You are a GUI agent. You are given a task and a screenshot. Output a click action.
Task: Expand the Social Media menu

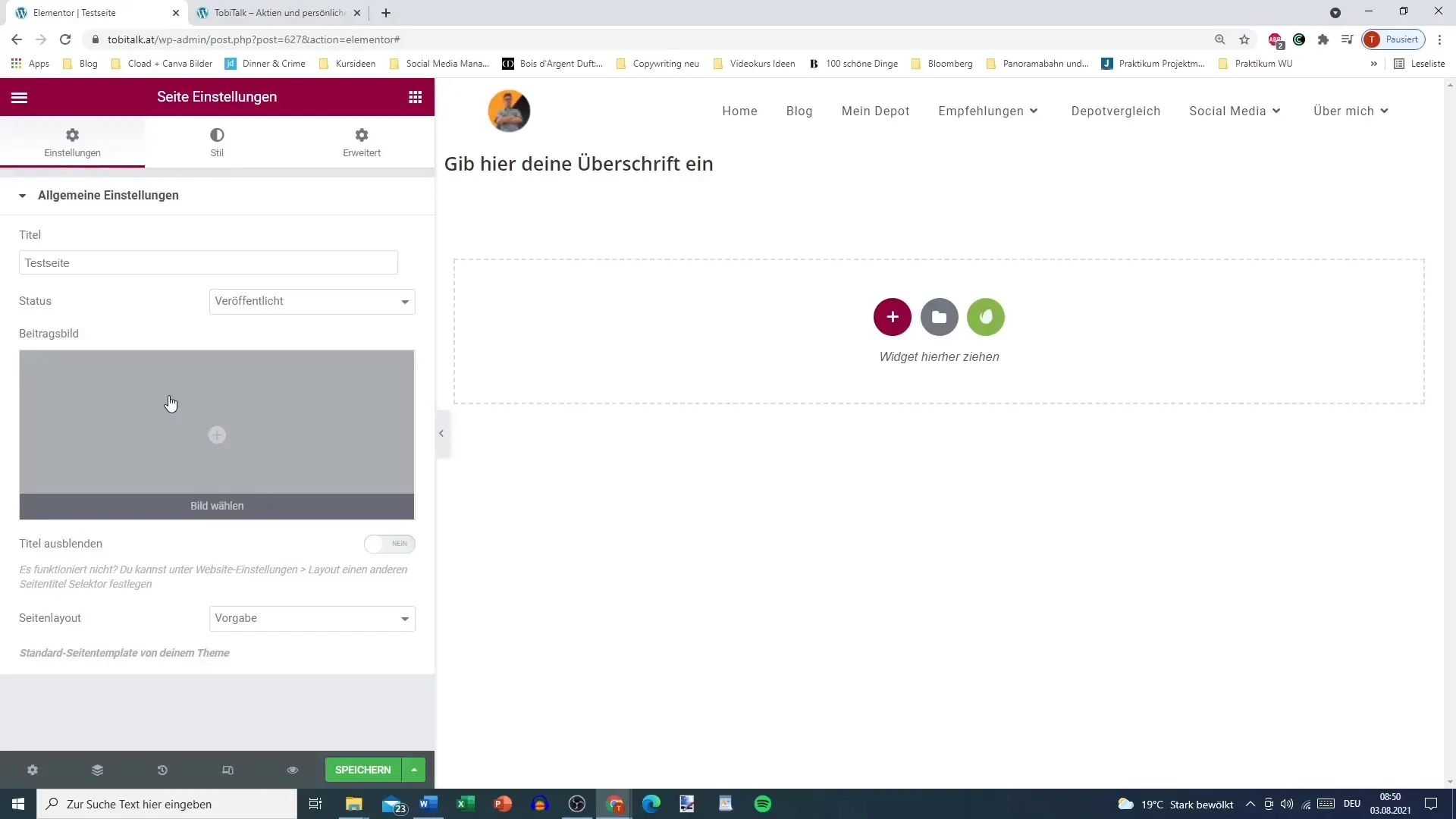1235,111
